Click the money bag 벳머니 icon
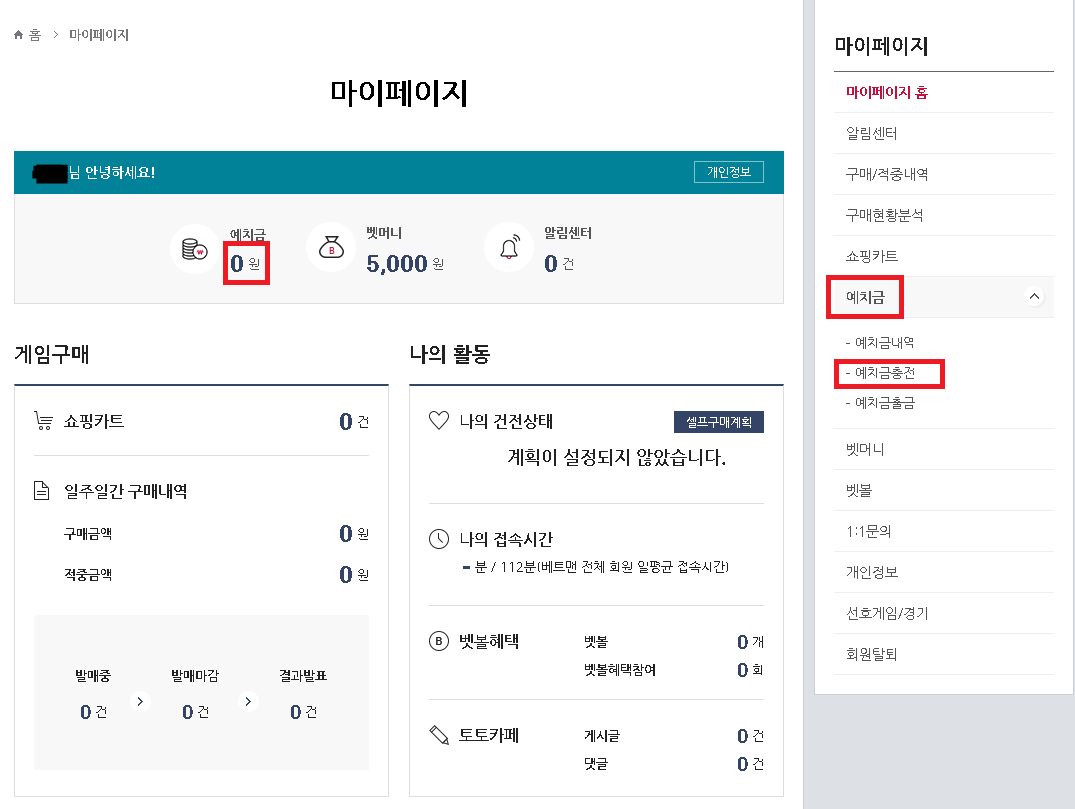 [x=331, y=247]
